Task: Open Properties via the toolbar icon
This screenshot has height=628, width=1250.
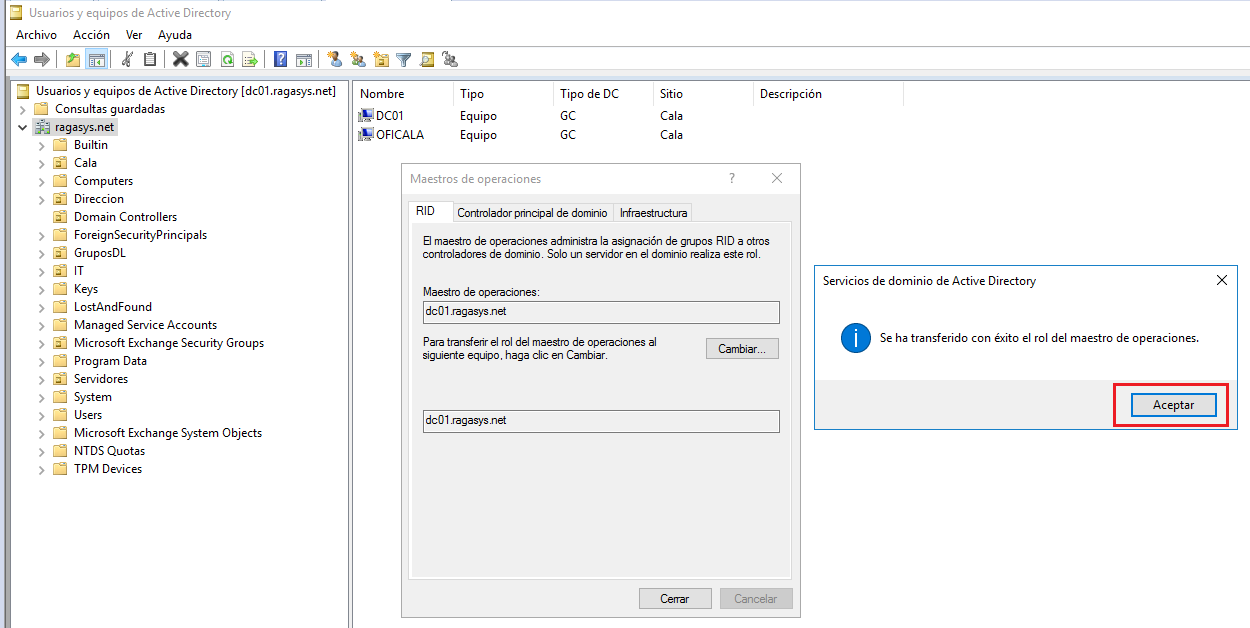Action: pos(204,59)
